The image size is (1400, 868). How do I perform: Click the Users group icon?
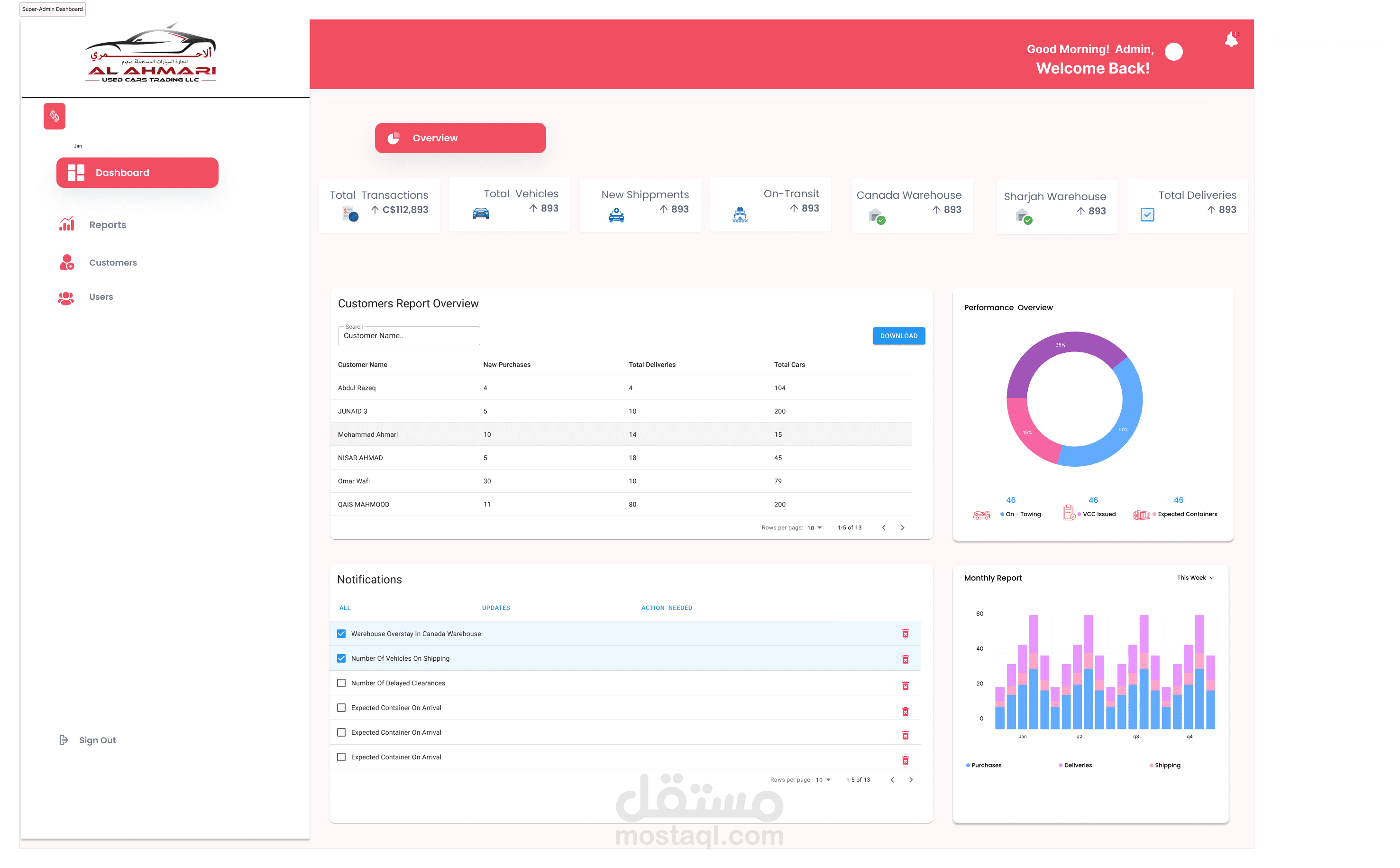point(66,297)
